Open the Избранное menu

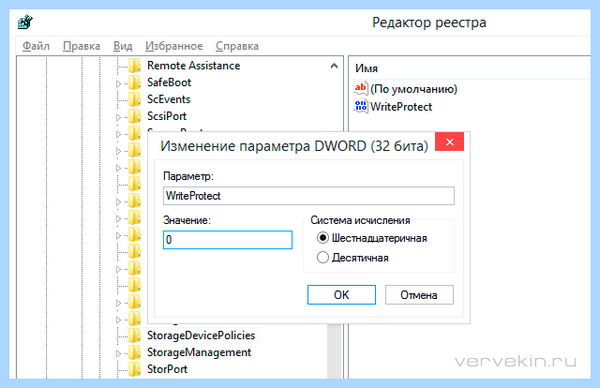coord(174,46)
